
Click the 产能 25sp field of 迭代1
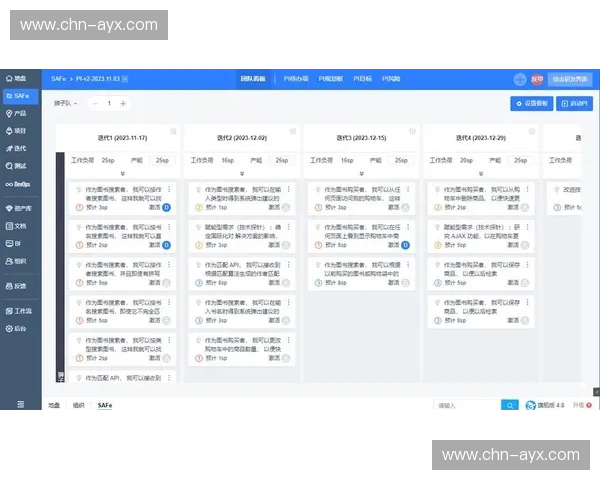pos(162,160)
